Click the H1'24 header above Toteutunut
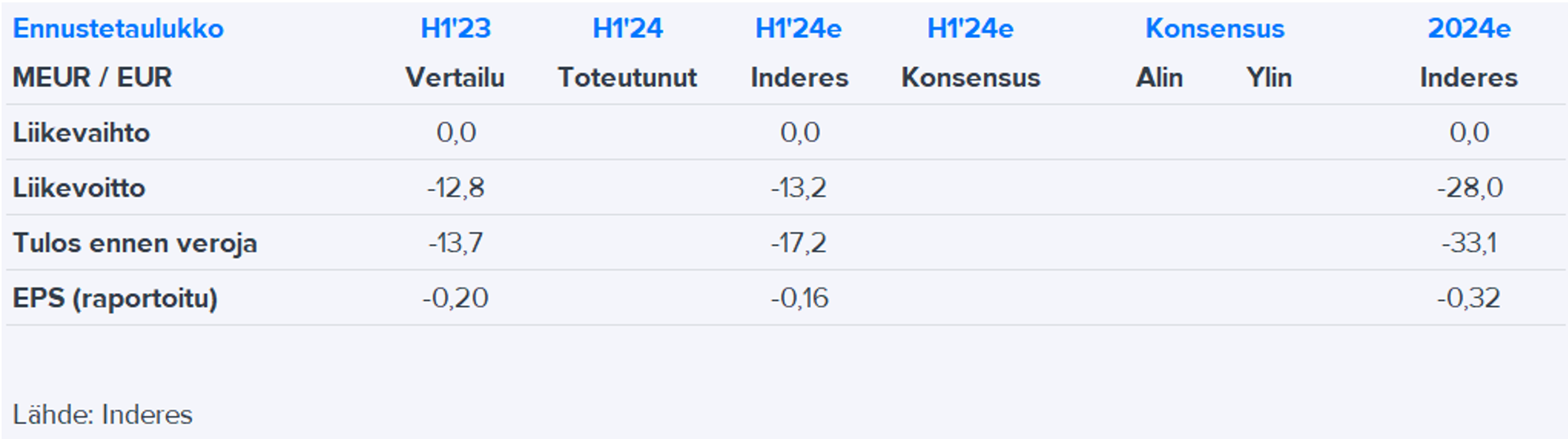1568x439 pixels. pyautogui.click(x=628, y=28)
